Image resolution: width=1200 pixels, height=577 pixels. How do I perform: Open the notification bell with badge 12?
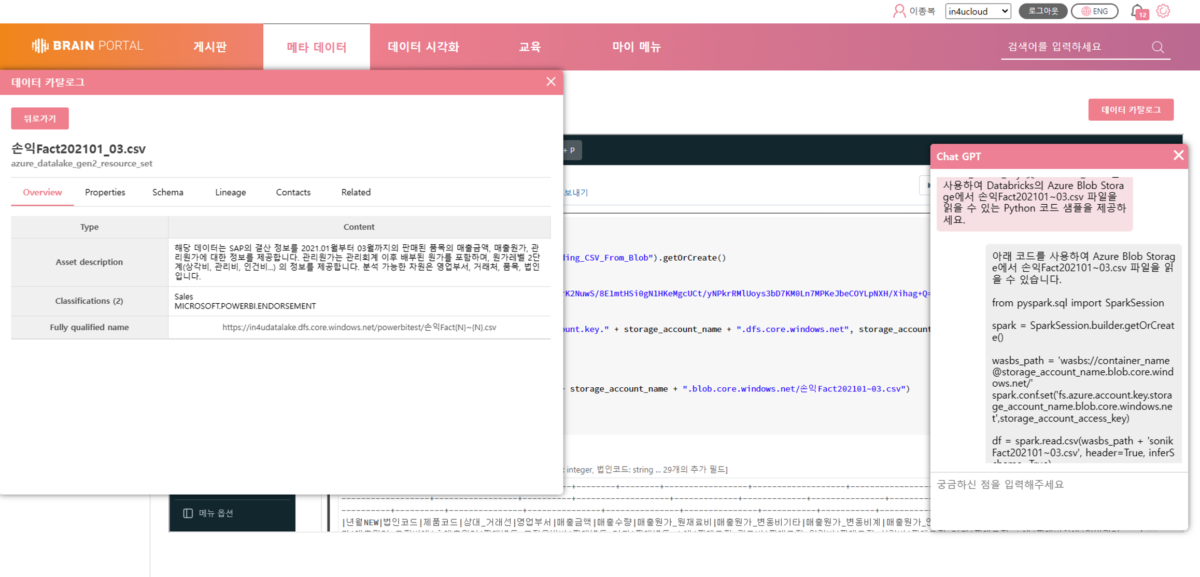pyautogui.click(x=1138, y=11)
